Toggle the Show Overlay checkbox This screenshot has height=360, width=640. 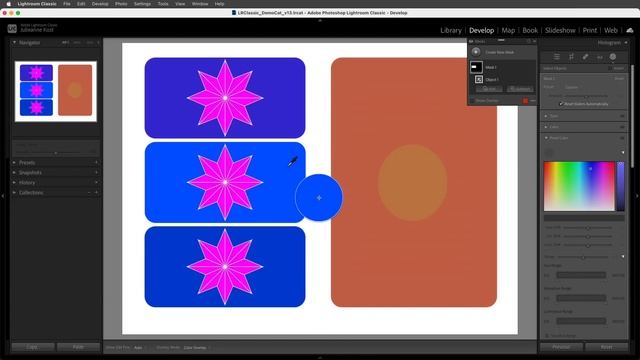[472, 100]
